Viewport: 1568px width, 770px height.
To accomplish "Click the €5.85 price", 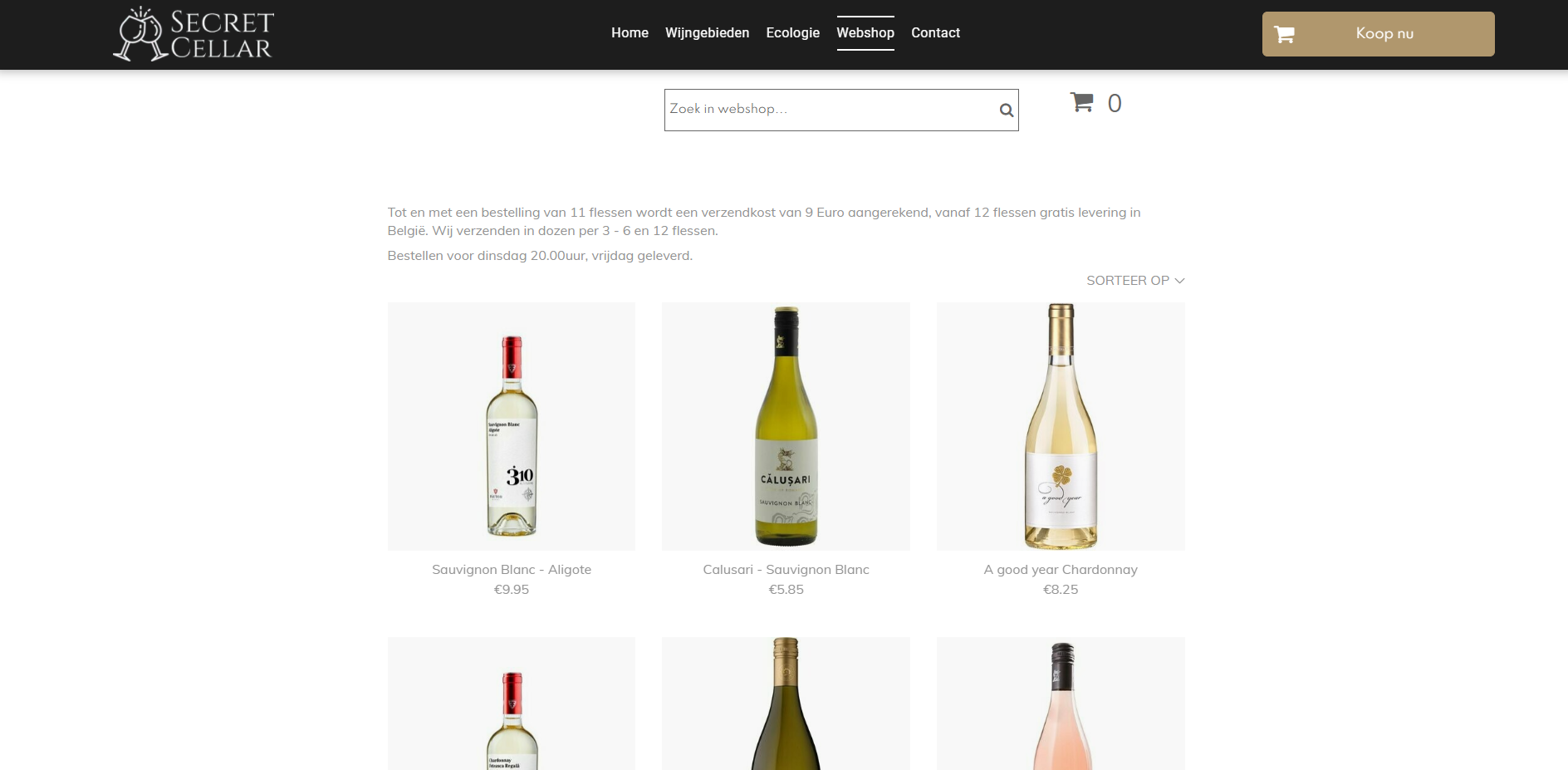I will (786, 590).
